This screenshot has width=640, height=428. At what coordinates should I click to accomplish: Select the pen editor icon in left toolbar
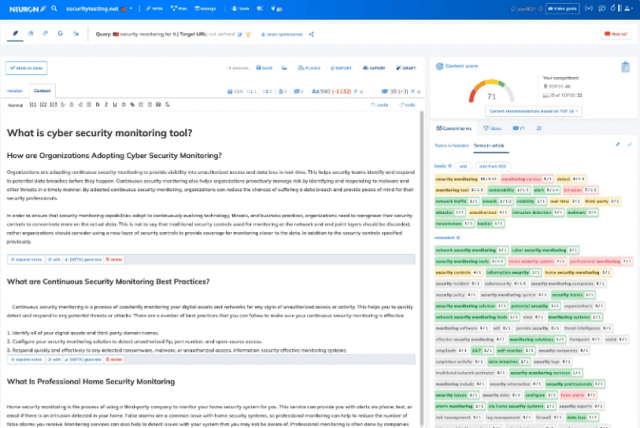pyautogui.click(x=16, y=33)
